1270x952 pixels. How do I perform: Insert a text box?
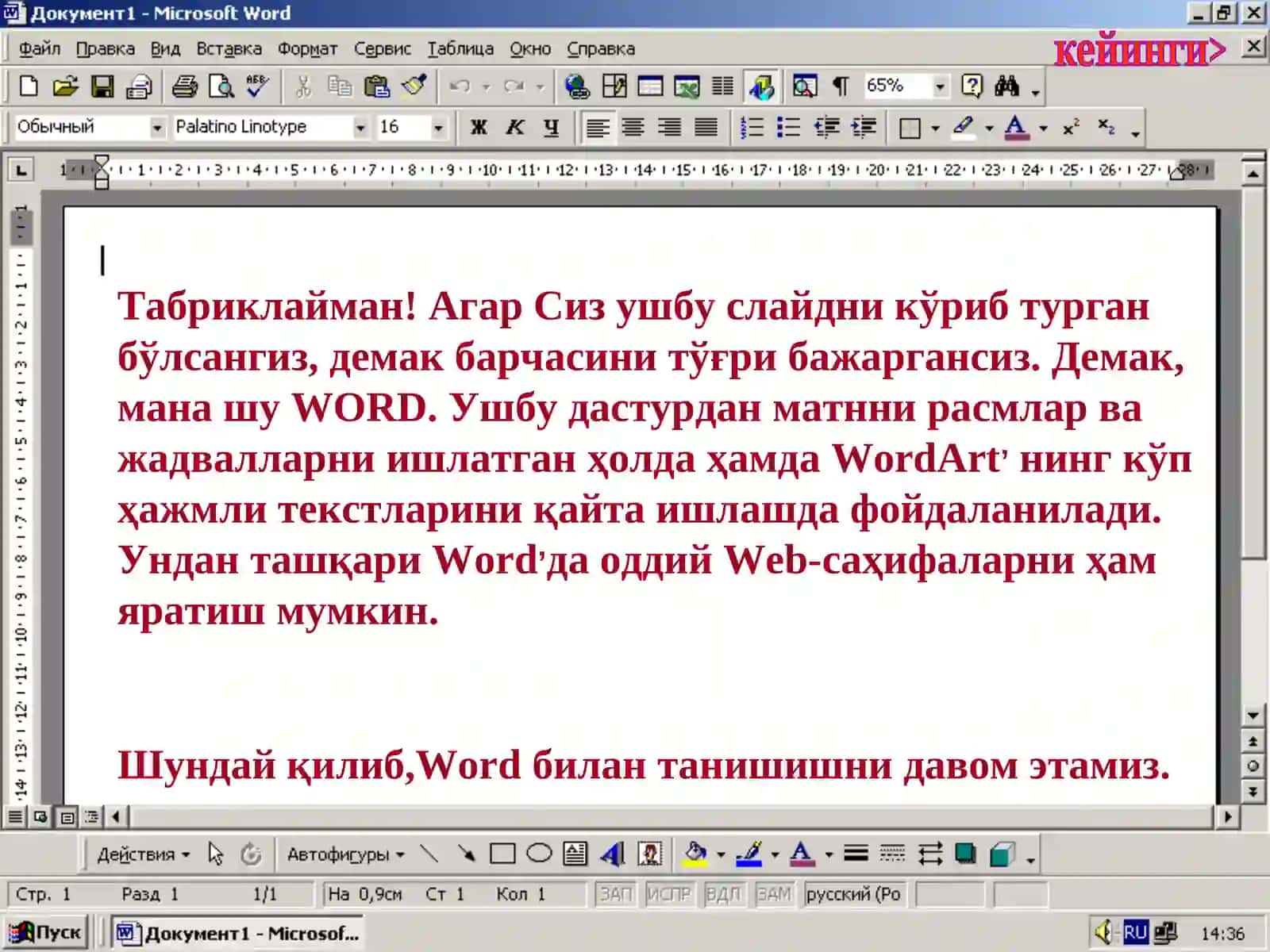click(x=575, y=854)
